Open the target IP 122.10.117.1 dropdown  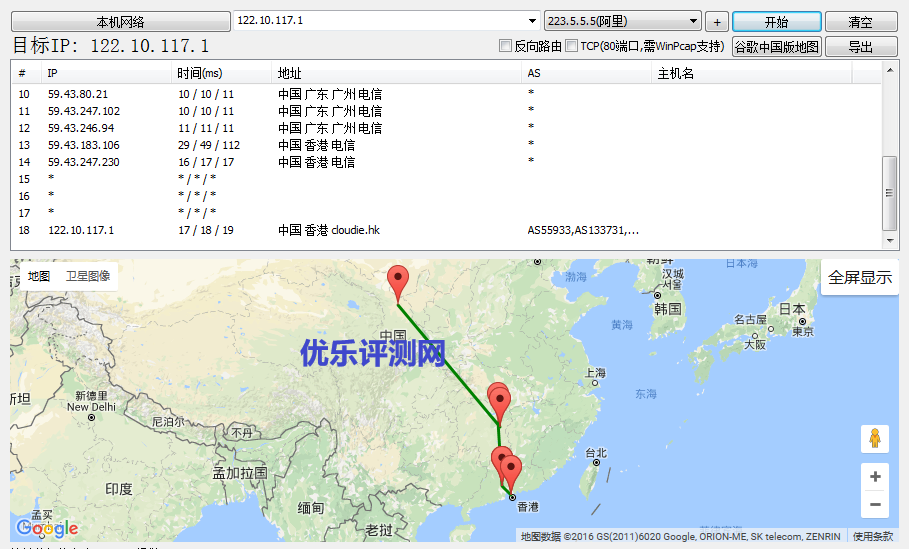[x=532, y=21]
